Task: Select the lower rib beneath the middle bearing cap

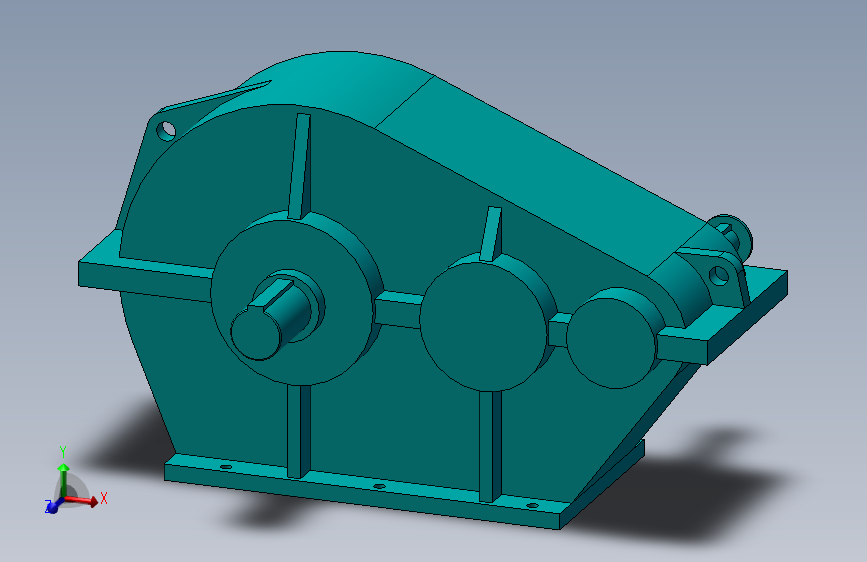Action: point(490,446)
